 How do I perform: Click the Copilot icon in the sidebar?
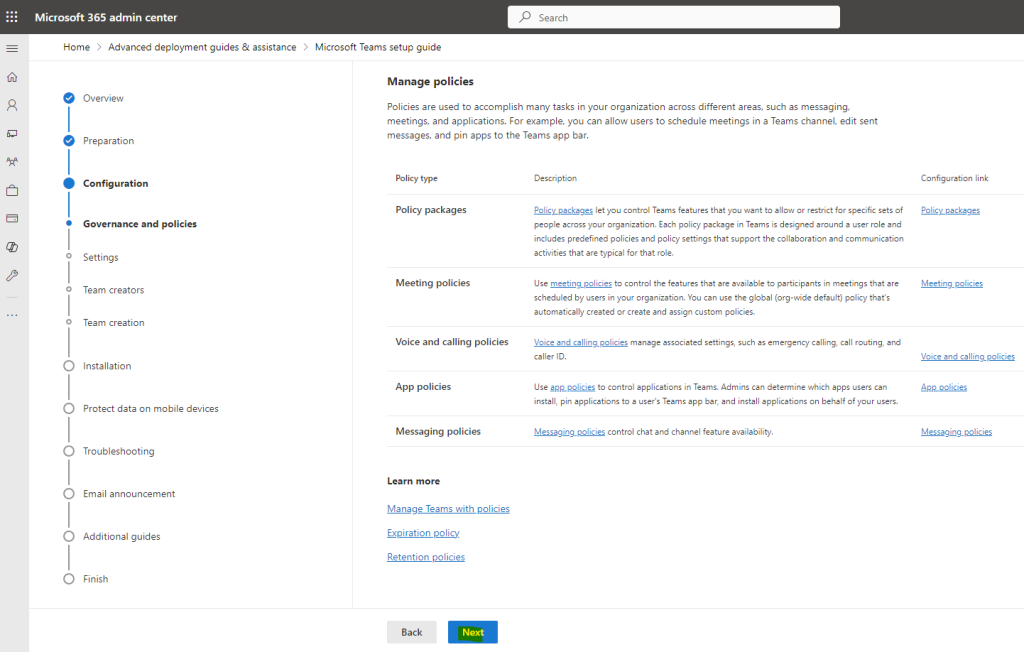(12, 247)
